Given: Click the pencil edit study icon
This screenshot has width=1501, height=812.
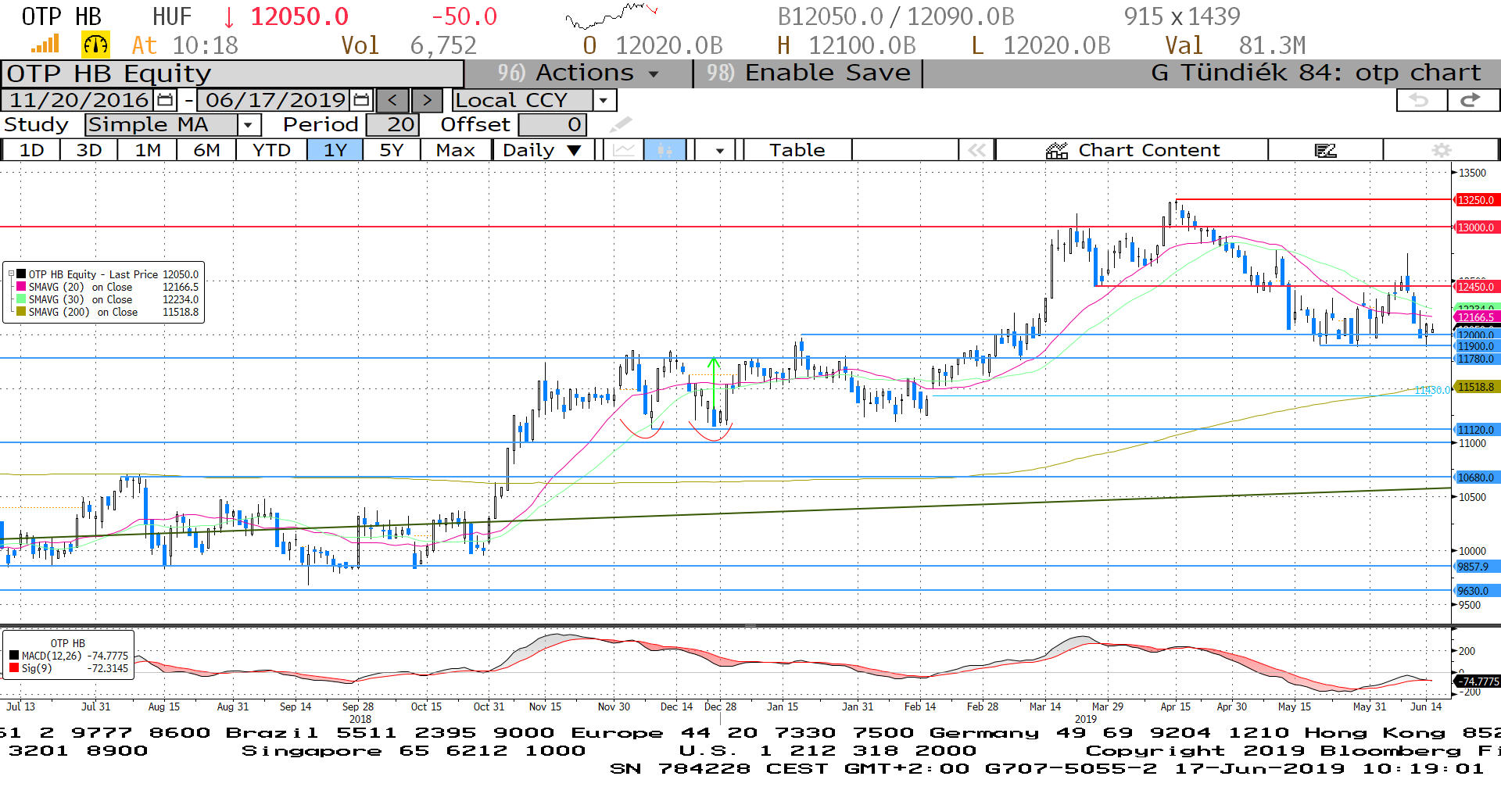Looking at the screenshot, I should coord(621,124).
